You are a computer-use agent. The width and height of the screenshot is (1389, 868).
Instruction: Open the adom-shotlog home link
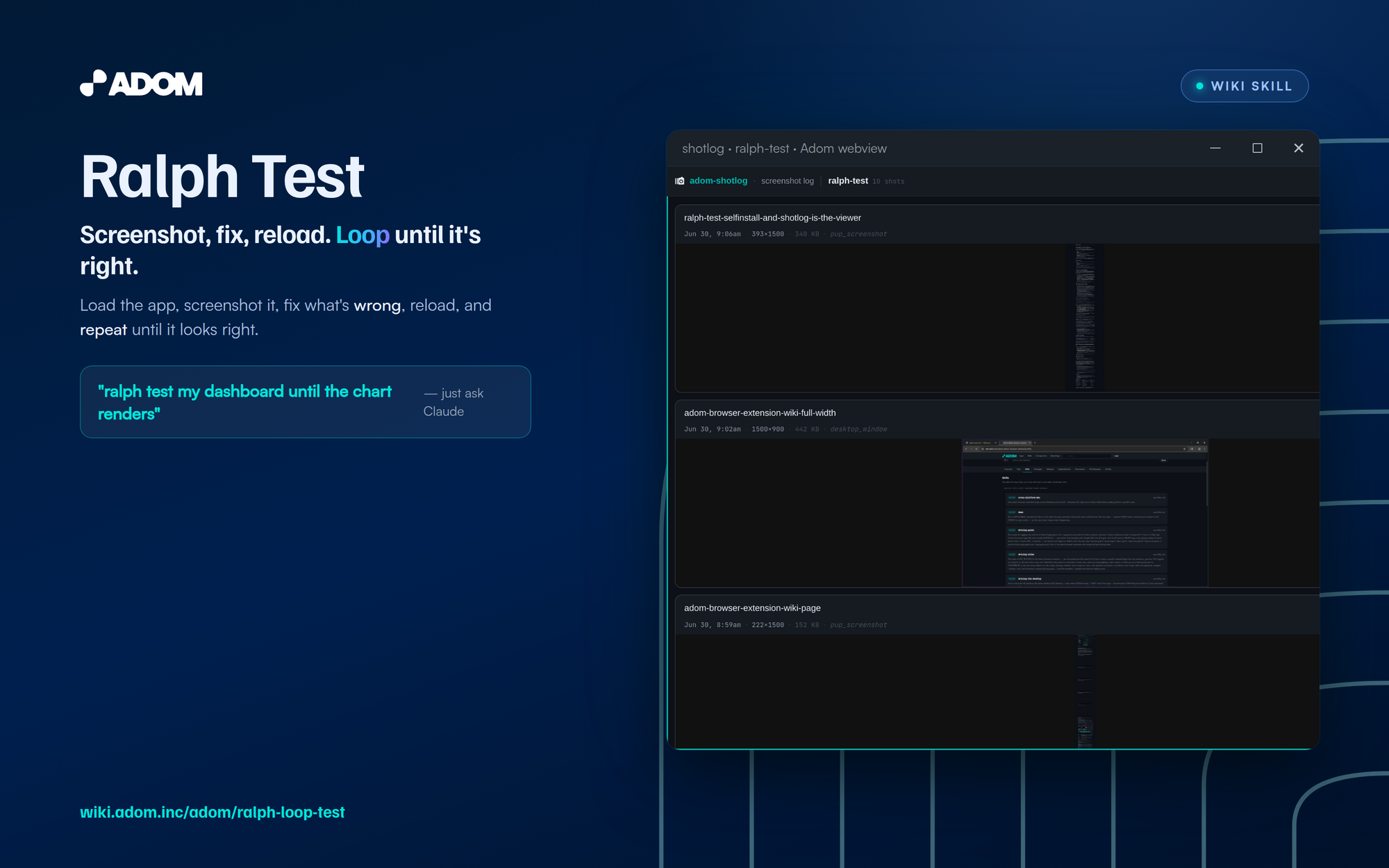pos(718,181)
